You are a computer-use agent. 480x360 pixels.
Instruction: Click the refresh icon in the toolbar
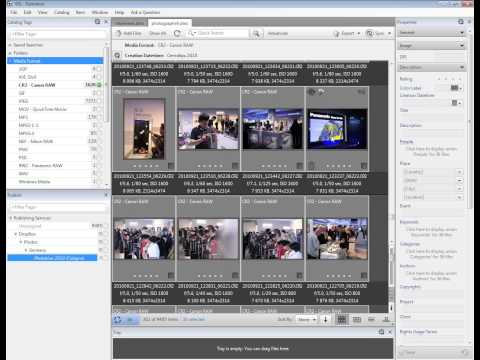177,33
